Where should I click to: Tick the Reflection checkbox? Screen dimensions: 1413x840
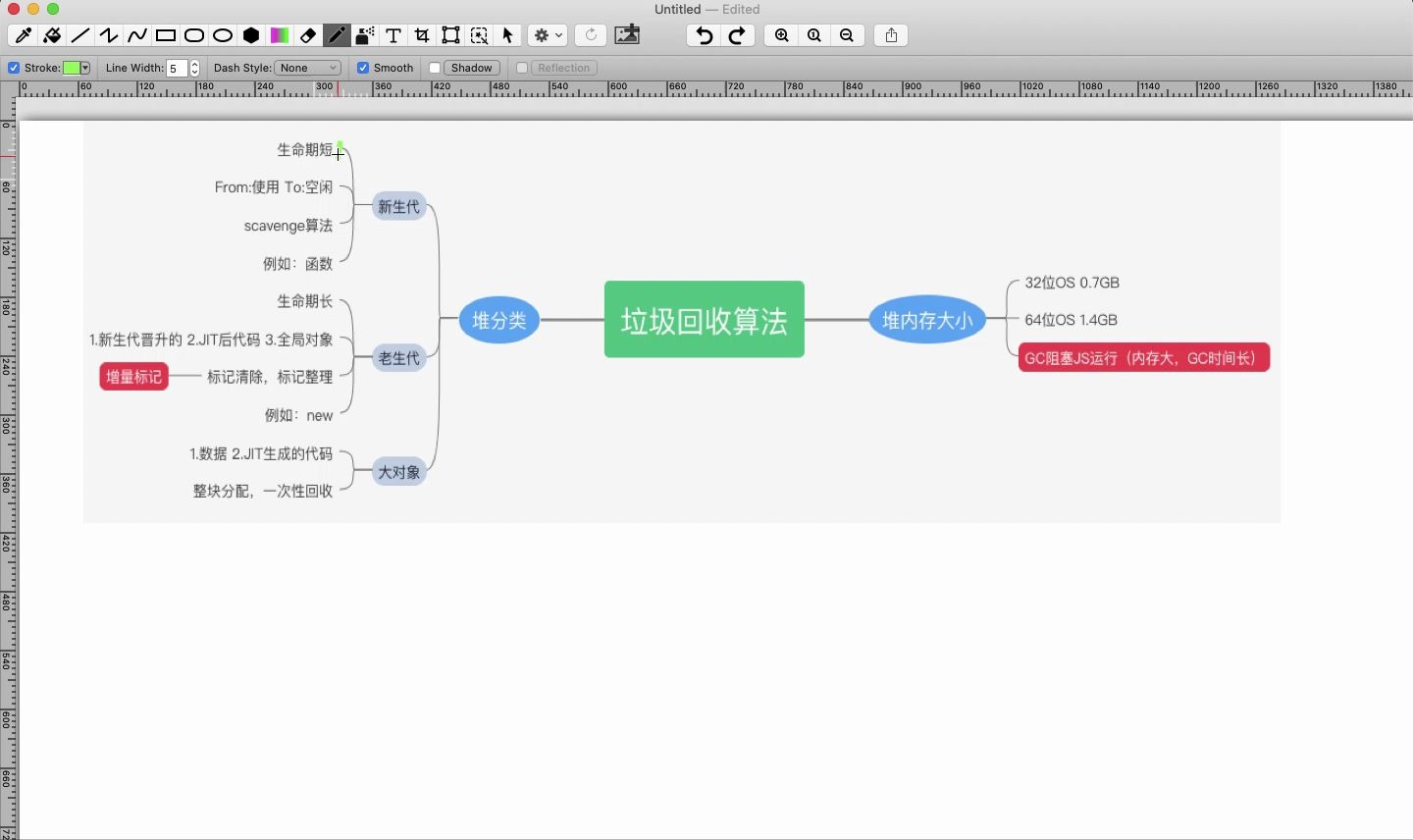click(522, 68)
